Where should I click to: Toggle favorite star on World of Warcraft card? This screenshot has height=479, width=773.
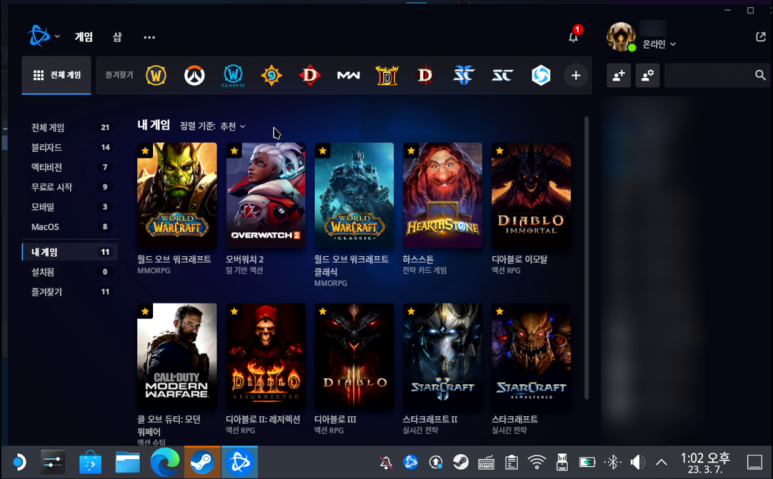point(145,151)
